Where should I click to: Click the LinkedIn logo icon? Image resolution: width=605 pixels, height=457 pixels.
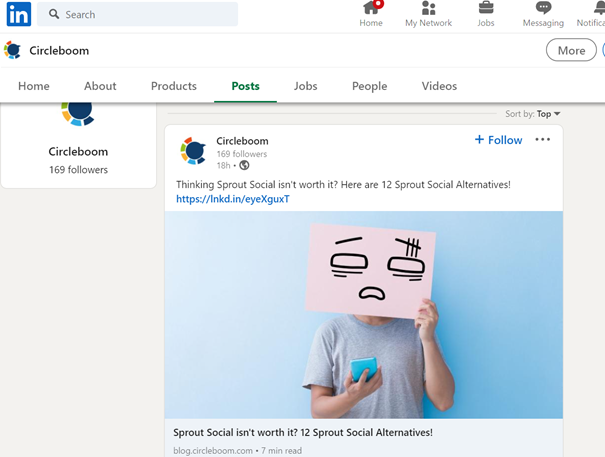click(19, 14)
